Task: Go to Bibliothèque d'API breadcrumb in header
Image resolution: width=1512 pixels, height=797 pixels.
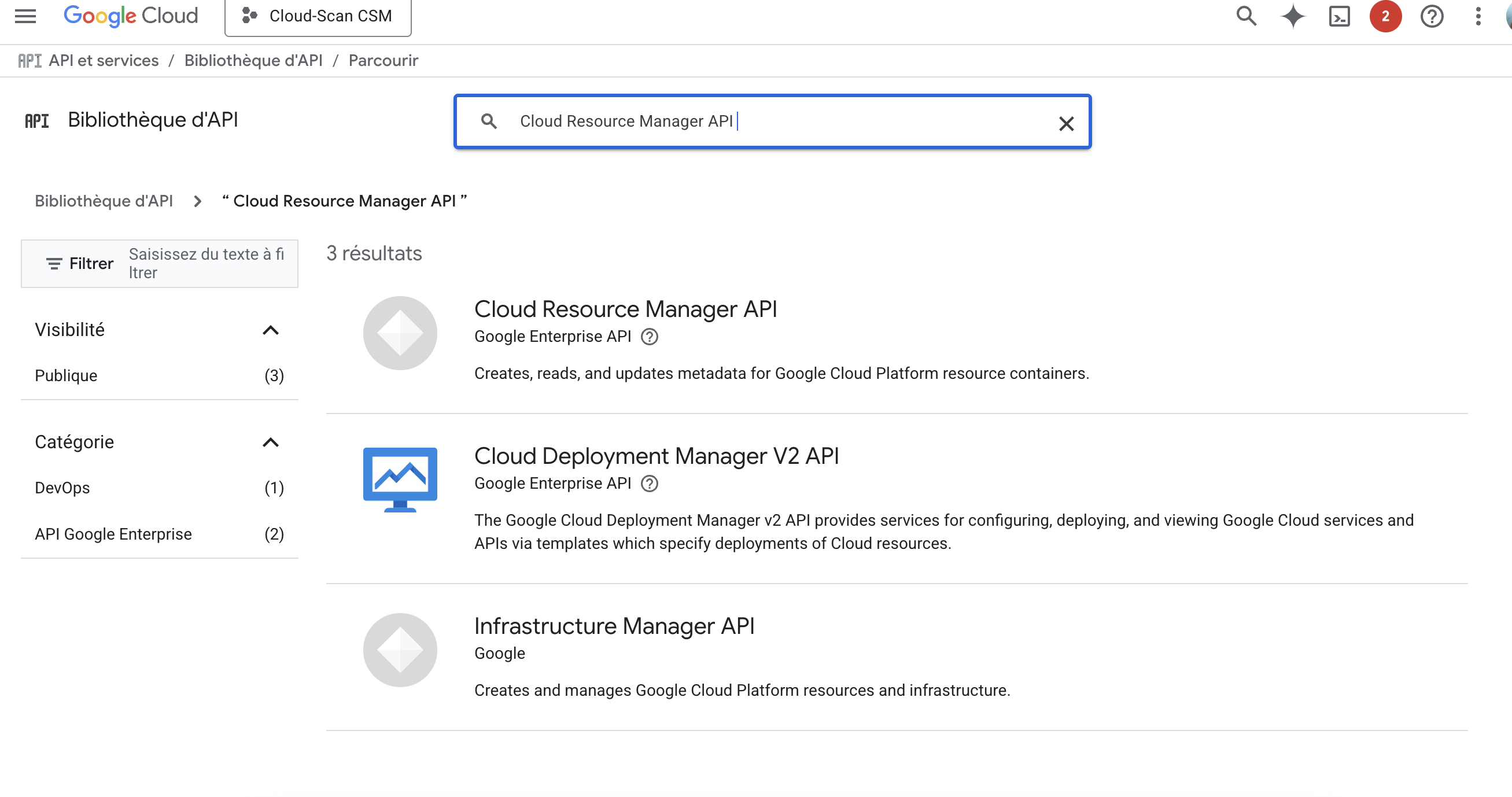Action: [x=253, y=61]
